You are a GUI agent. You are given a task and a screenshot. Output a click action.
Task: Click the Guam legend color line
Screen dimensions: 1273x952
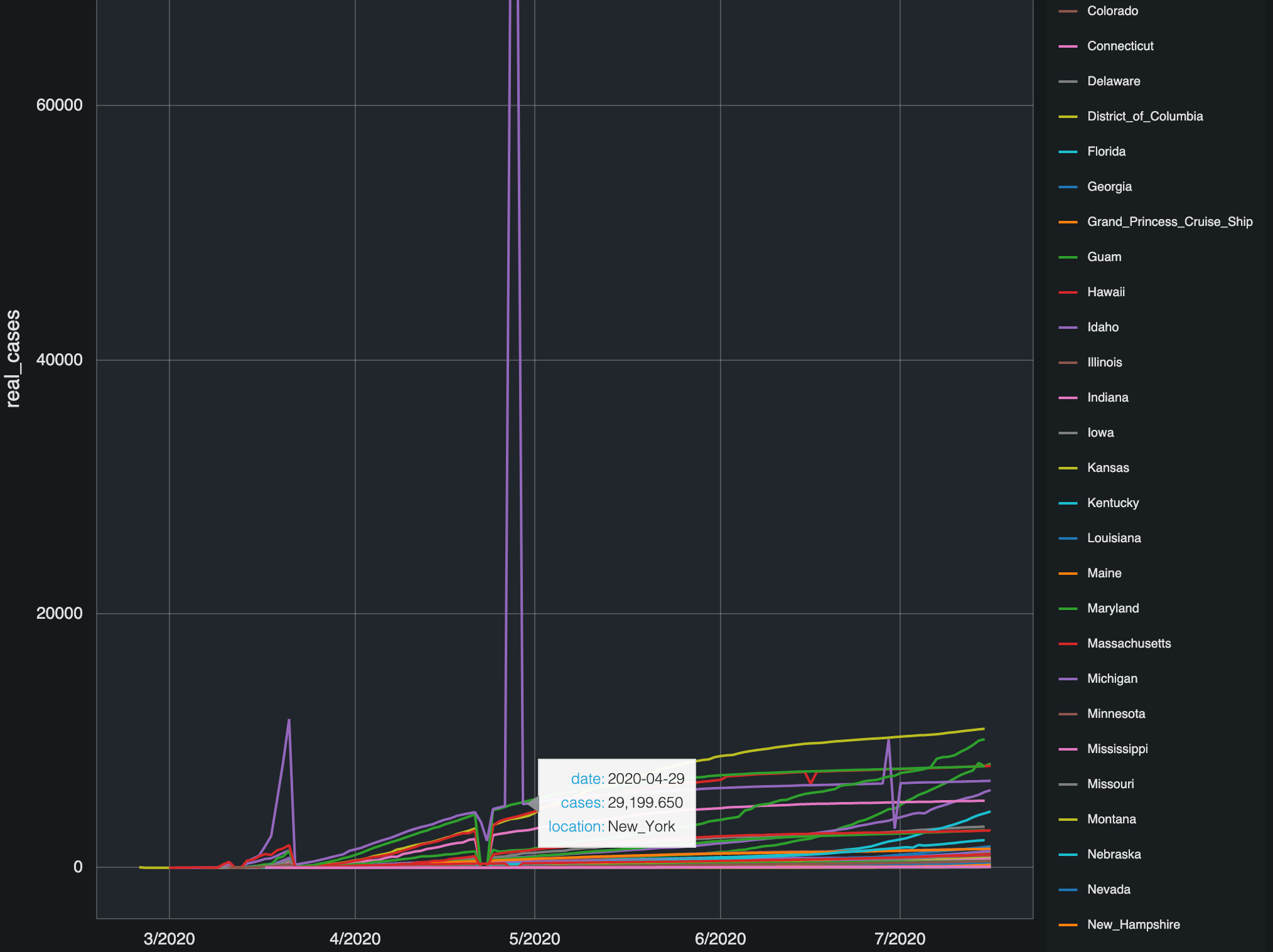[x=1068, y=257]
